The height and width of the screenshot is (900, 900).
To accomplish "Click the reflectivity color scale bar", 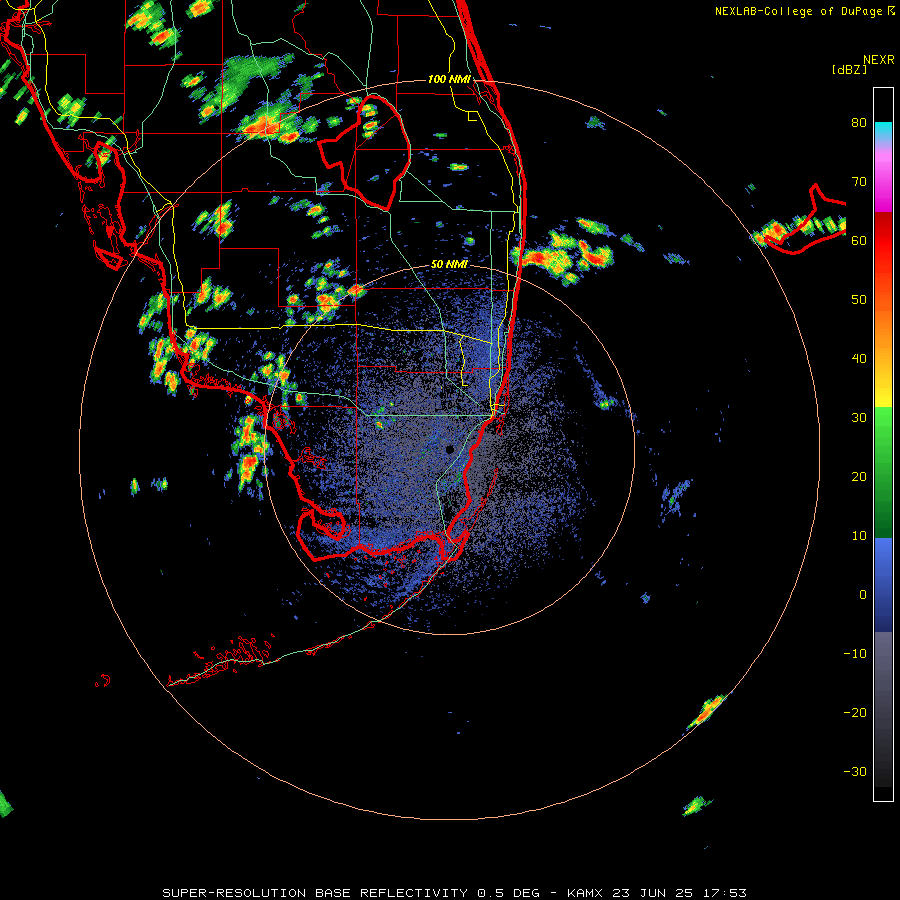I will click(x=883, y=444).
